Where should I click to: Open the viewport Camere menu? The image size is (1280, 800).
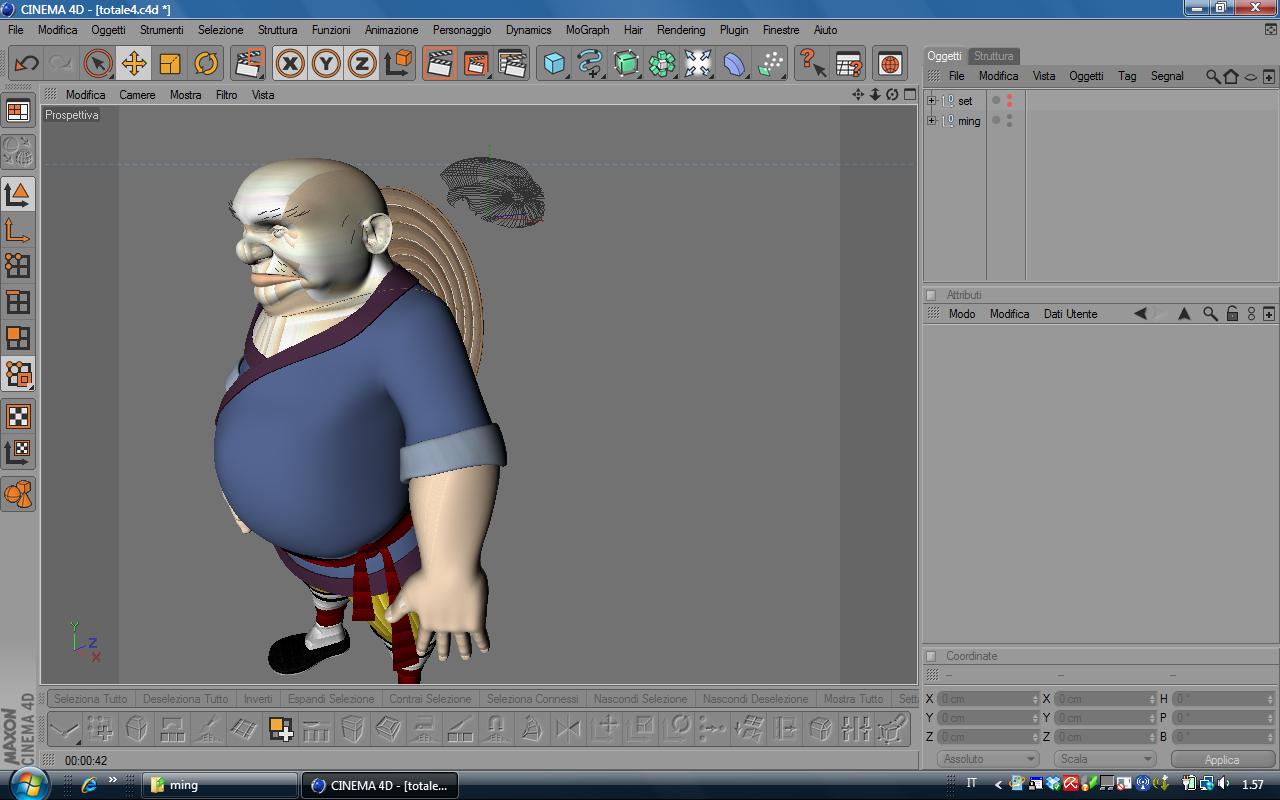tap(137, 95)
